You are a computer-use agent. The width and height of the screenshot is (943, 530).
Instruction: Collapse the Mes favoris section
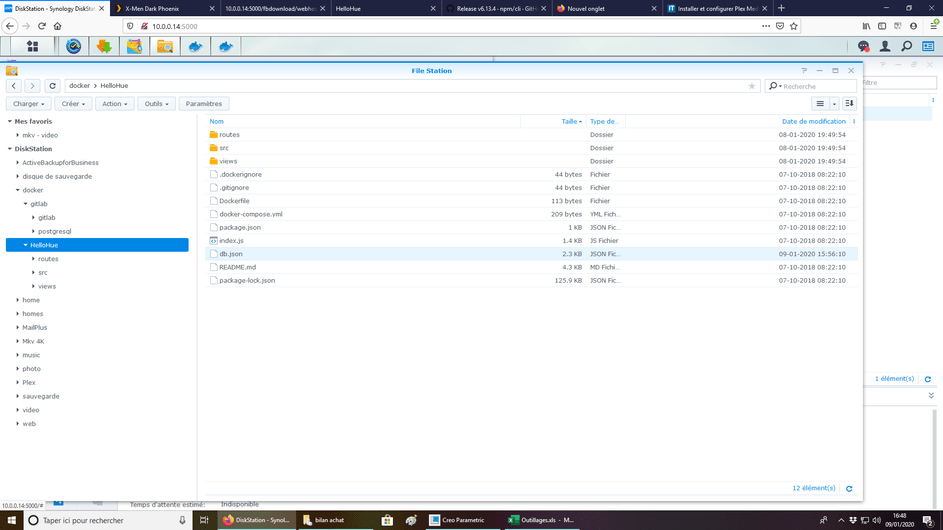(x=10, y=122)
